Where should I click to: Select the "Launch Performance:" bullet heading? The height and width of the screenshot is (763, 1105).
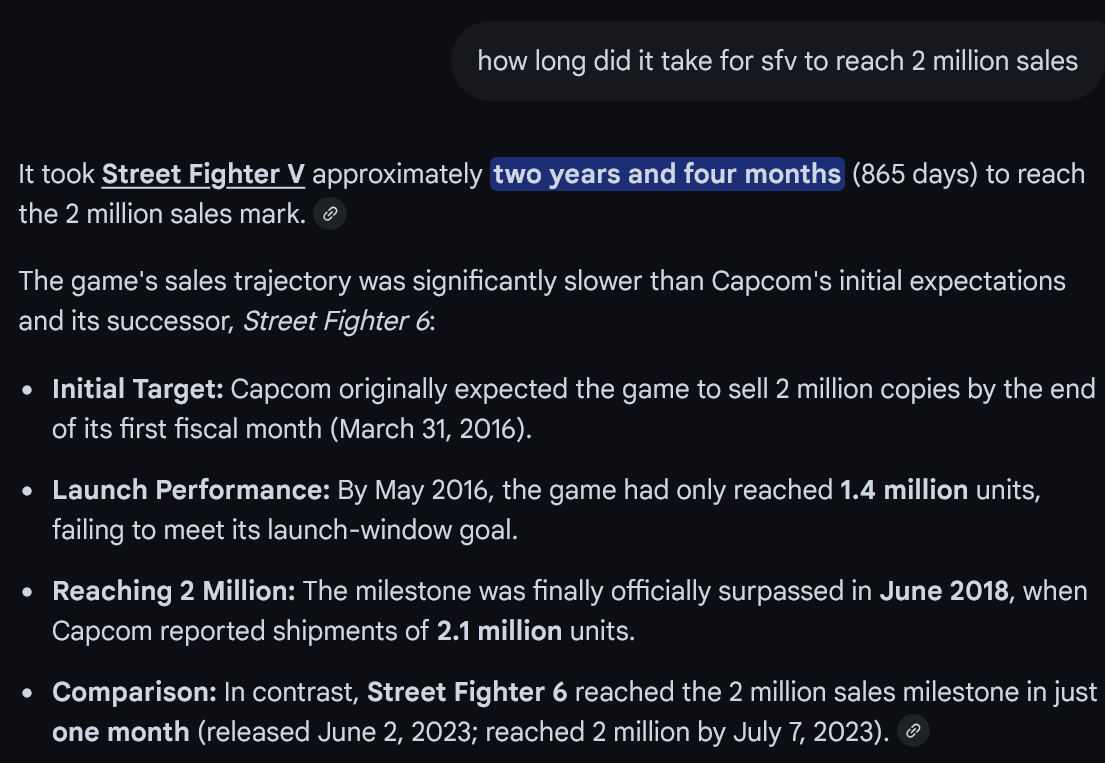click(191, 490)
